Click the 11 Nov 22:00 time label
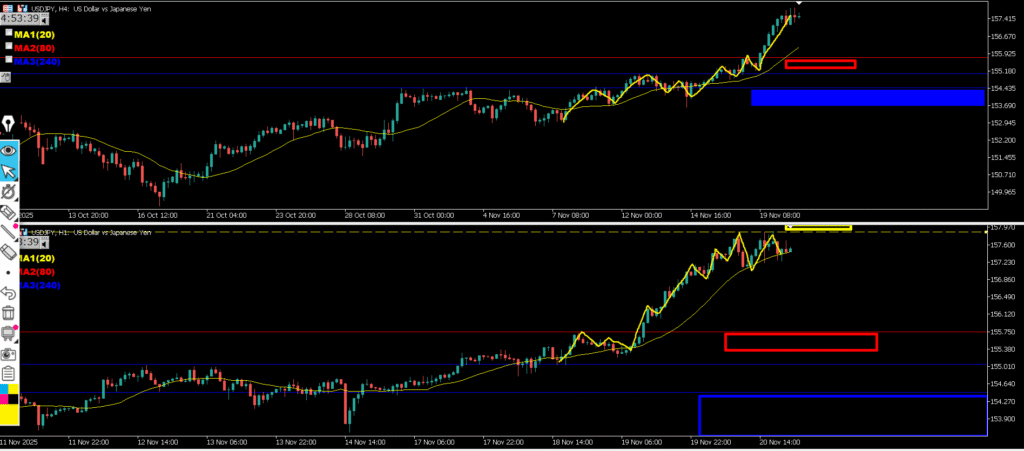The height and width of the screenshot is (451, 1024). point(89,442)
